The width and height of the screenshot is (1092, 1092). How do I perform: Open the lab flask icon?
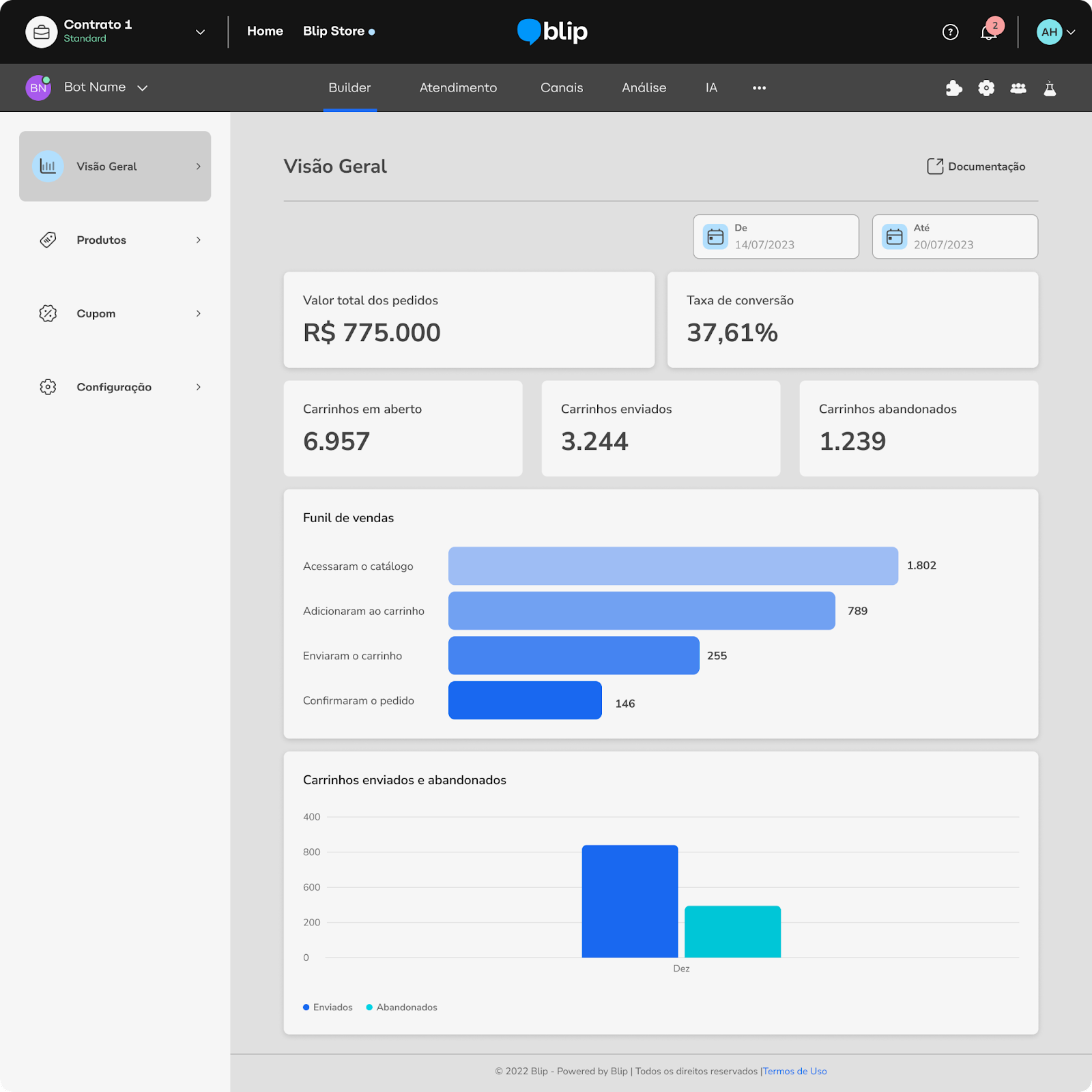[1050, 88]
